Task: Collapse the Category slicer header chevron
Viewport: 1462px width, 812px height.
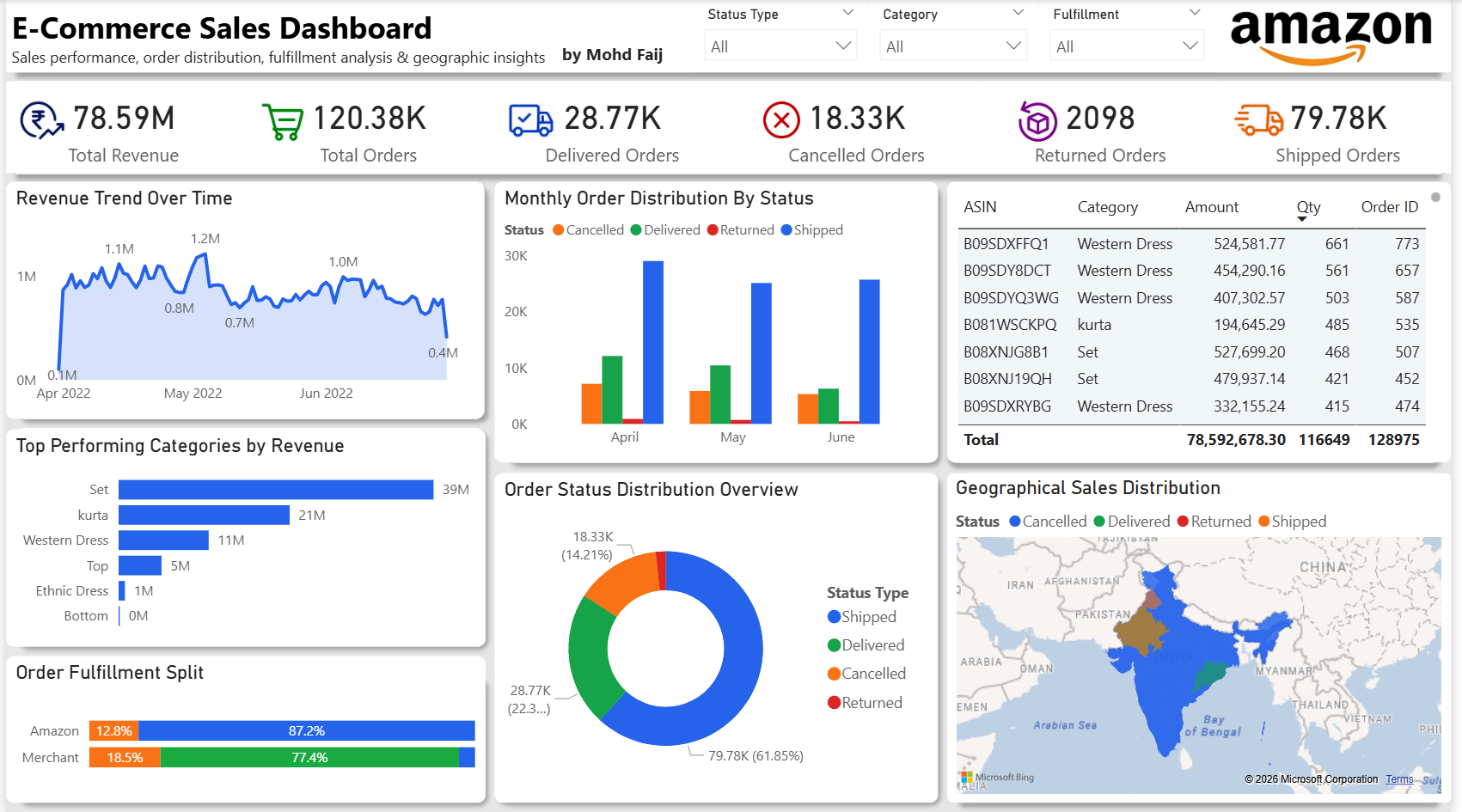Action: (1019, 13)
